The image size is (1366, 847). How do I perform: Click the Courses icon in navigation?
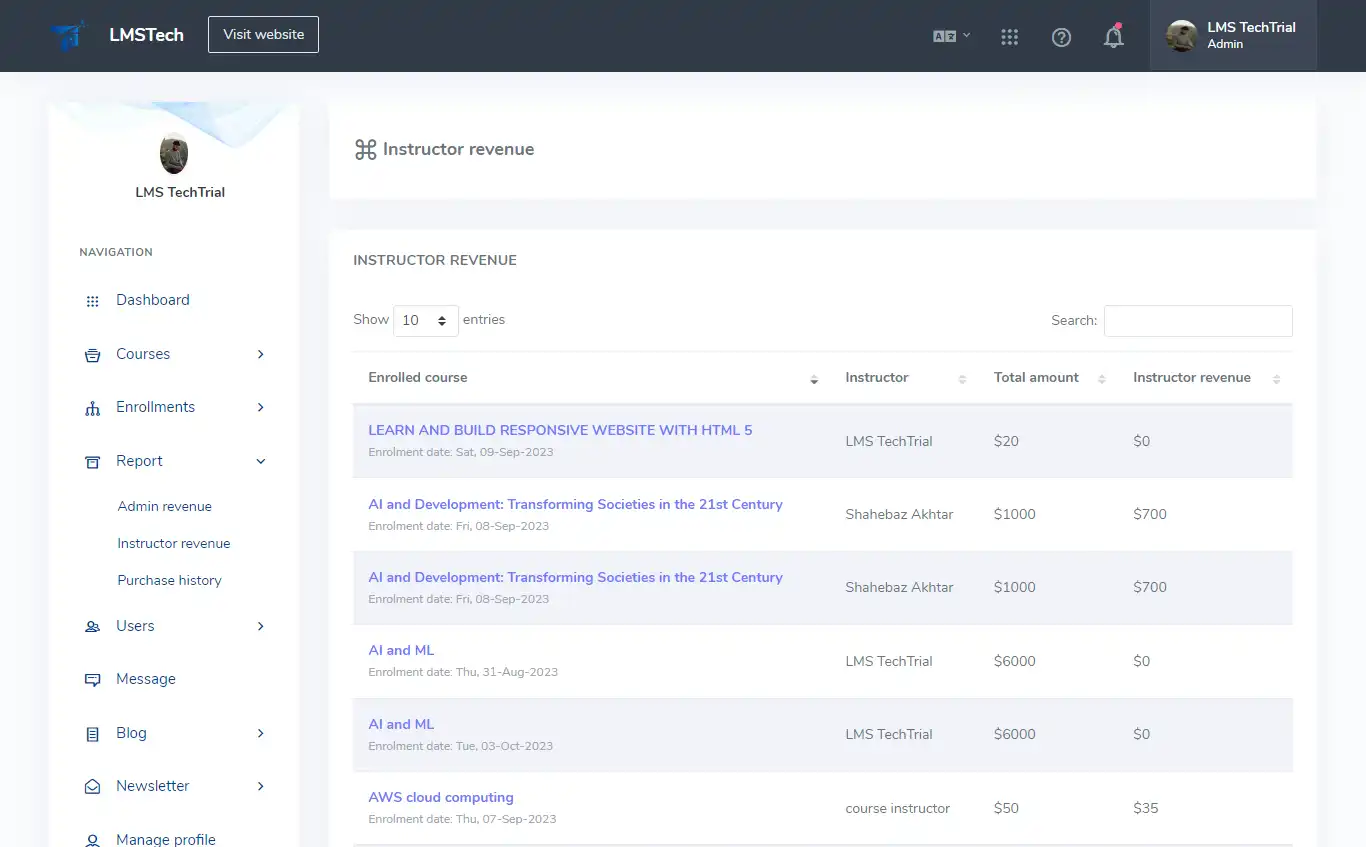[92, 354]
